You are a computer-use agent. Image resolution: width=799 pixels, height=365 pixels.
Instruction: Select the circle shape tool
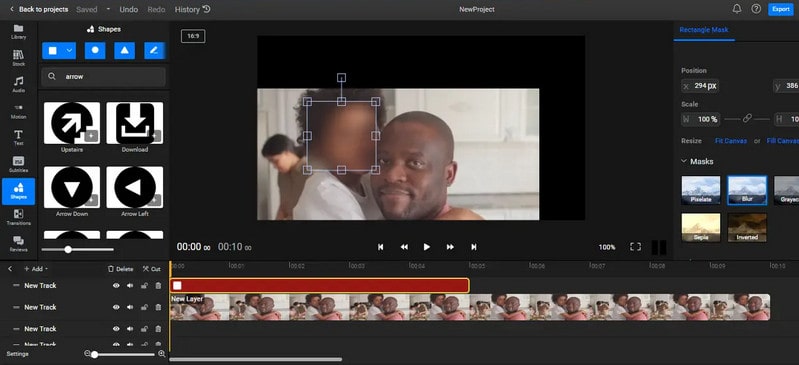tap(95, 50)
